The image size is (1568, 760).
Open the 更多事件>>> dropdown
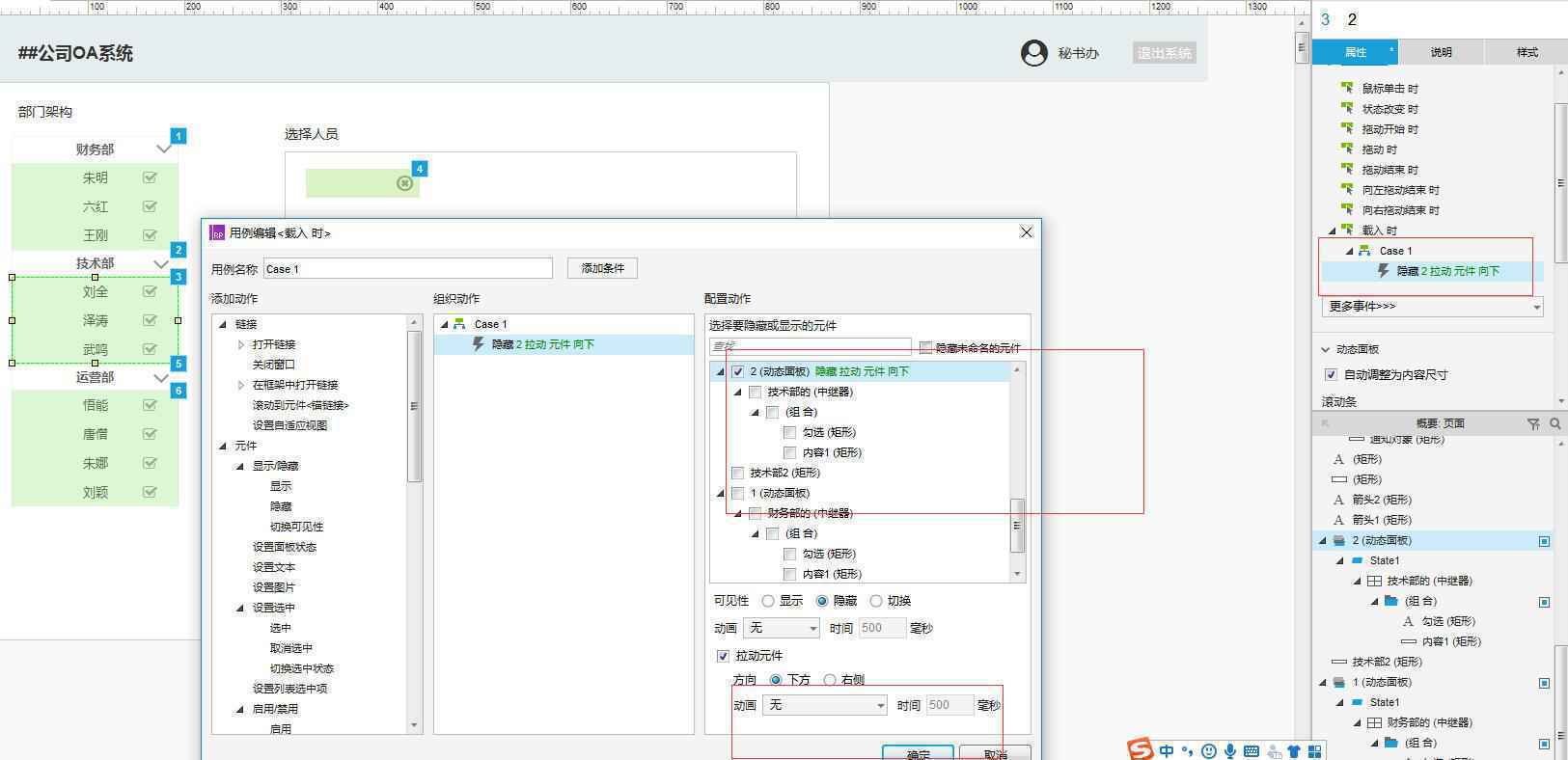coord(1432,306)
